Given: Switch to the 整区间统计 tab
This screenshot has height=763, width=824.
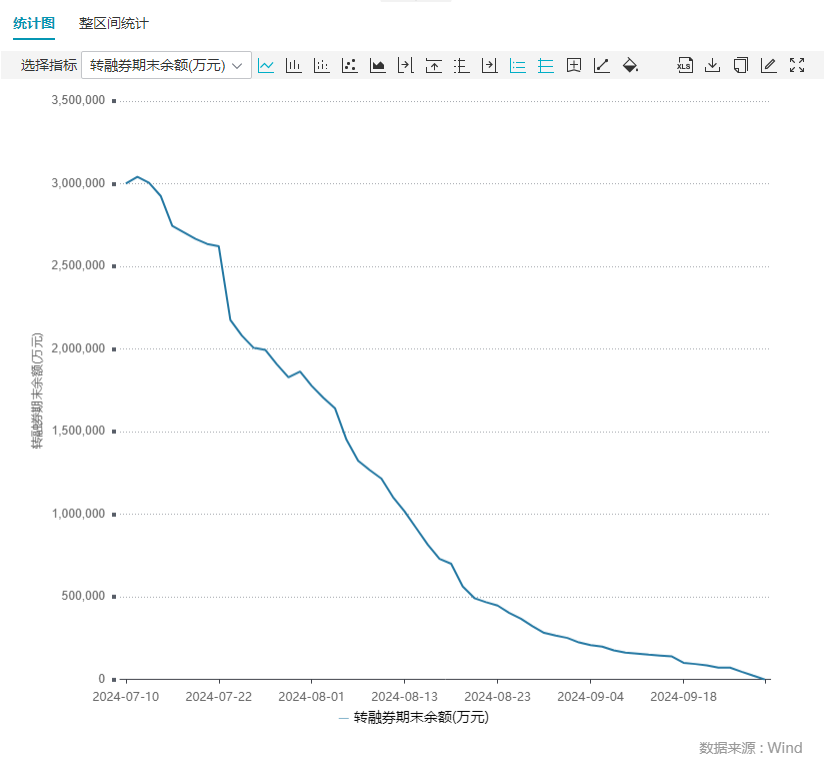Looking at the screenshot, I should coord(114,23).
